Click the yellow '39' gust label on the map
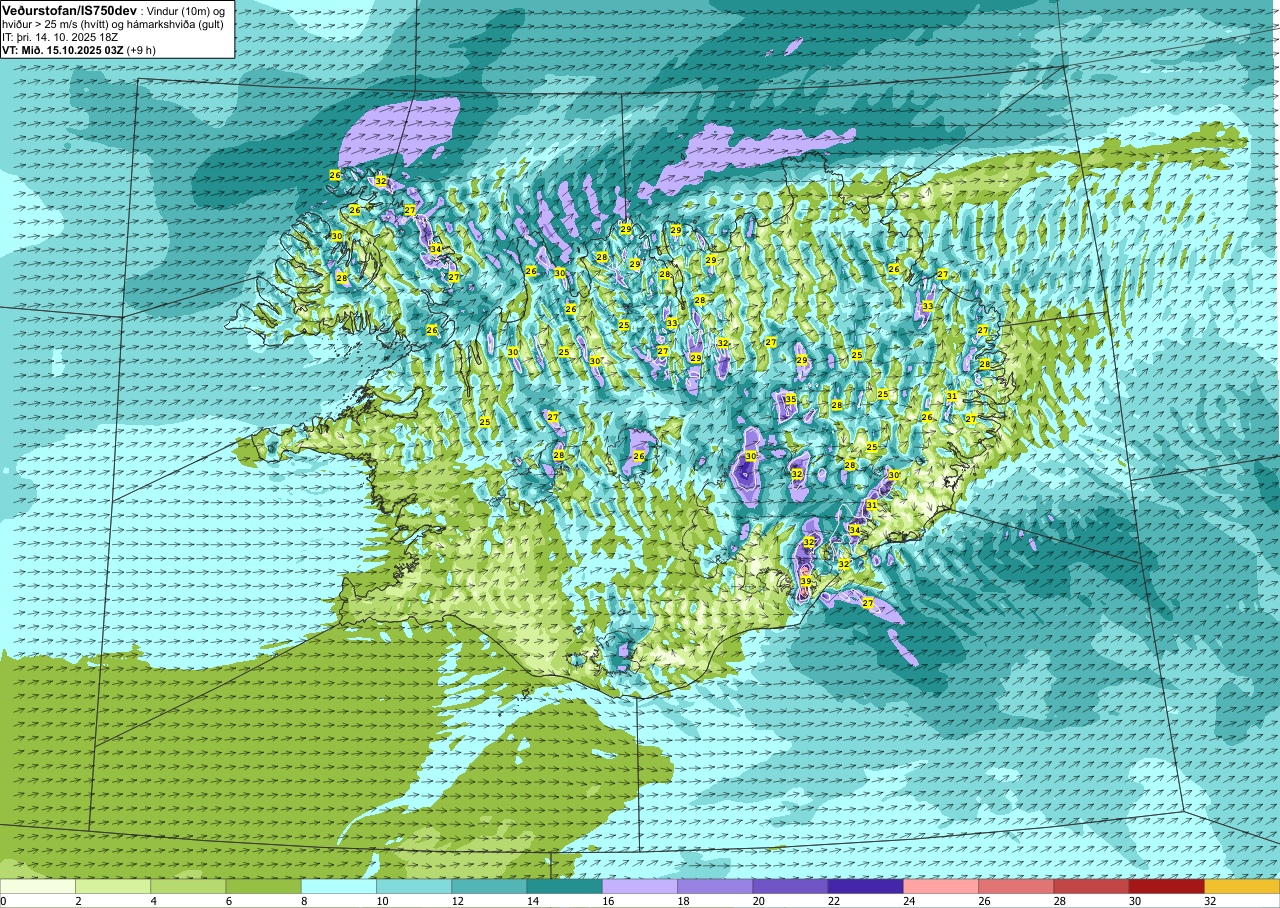Screen dimensions: 1280x908 coord(806,581)
